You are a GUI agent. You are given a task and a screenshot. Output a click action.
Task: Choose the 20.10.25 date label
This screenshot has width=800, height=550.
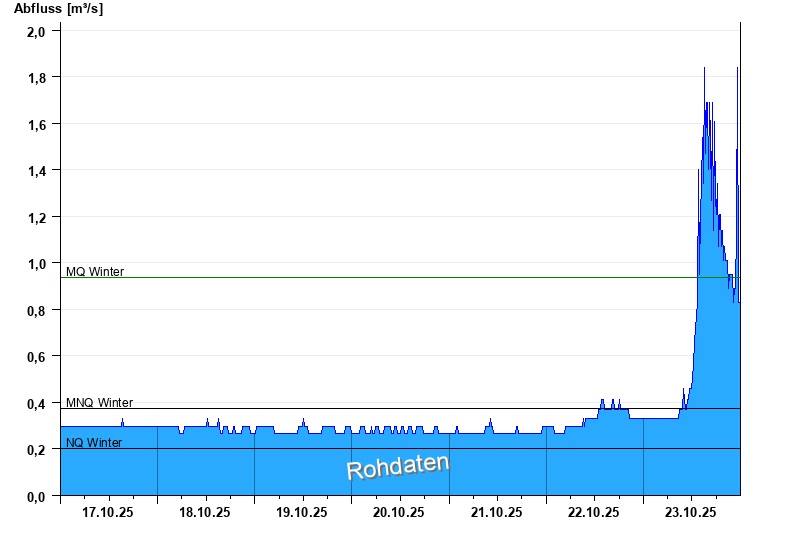(399, 512)
